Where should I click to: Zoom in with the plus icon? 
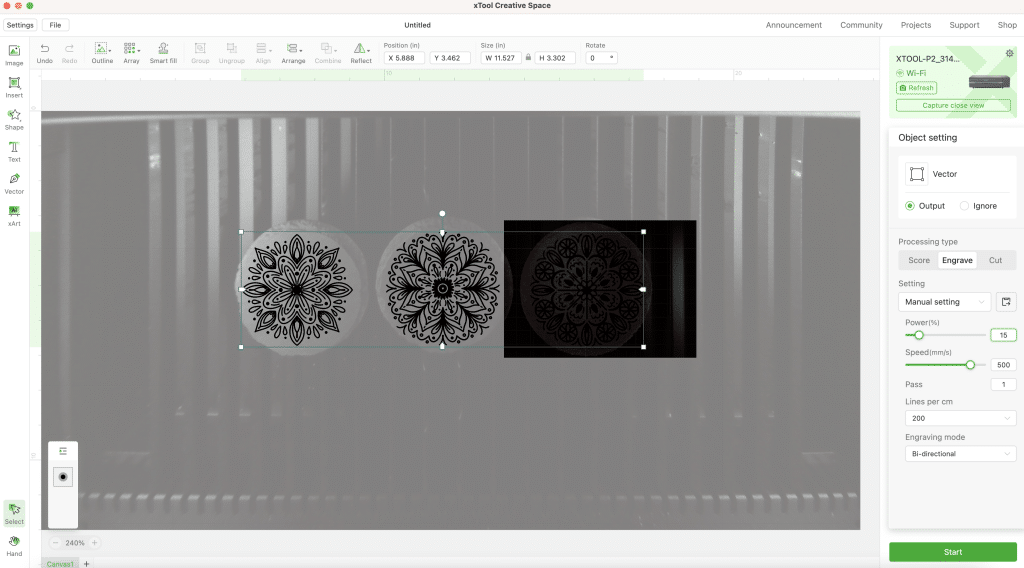[x=95, y=543]
